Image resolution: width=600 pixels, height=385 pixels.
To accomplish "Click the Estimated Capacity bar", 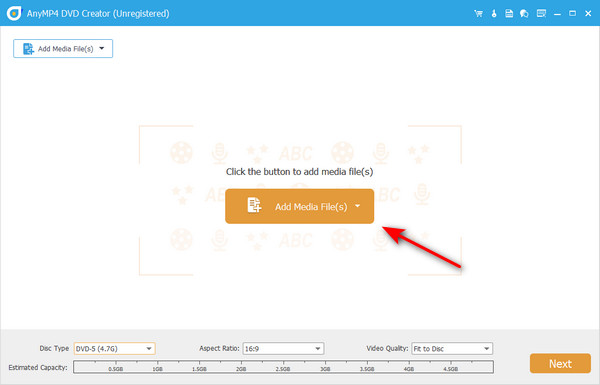I will pyautogui.click(x=283, y=367).
